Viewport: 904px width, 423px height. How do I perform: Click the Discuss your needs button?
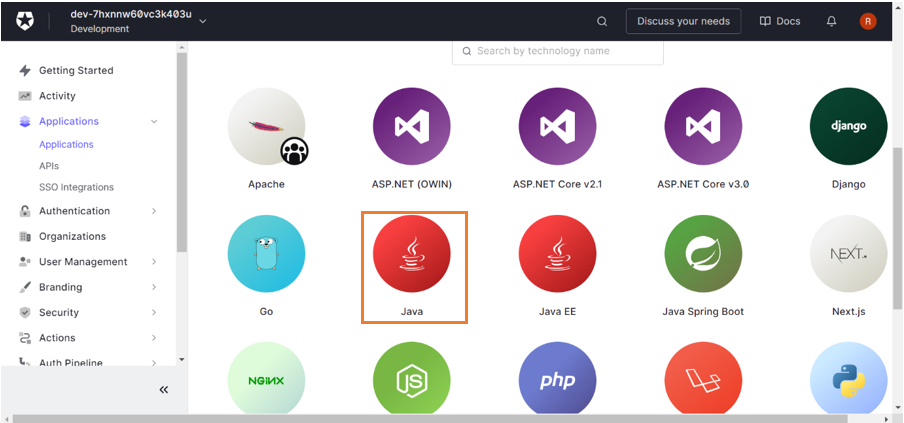point(683,21)
